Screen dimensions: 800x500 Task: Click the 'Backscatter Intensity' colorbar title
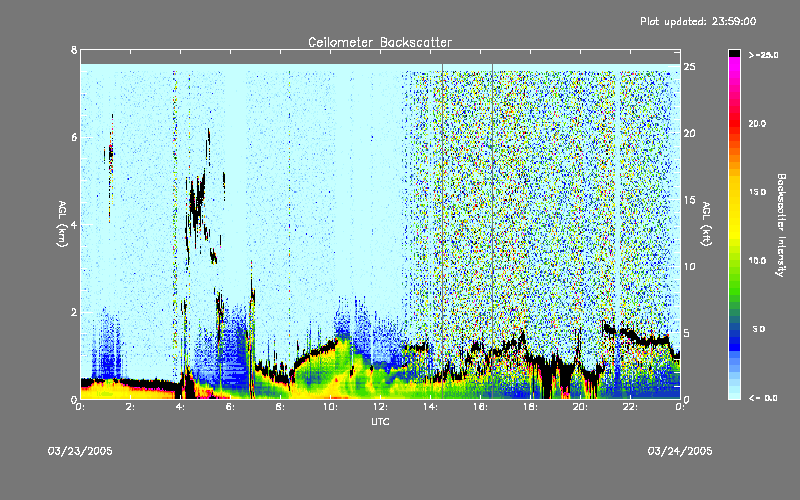tap(781, 225)
